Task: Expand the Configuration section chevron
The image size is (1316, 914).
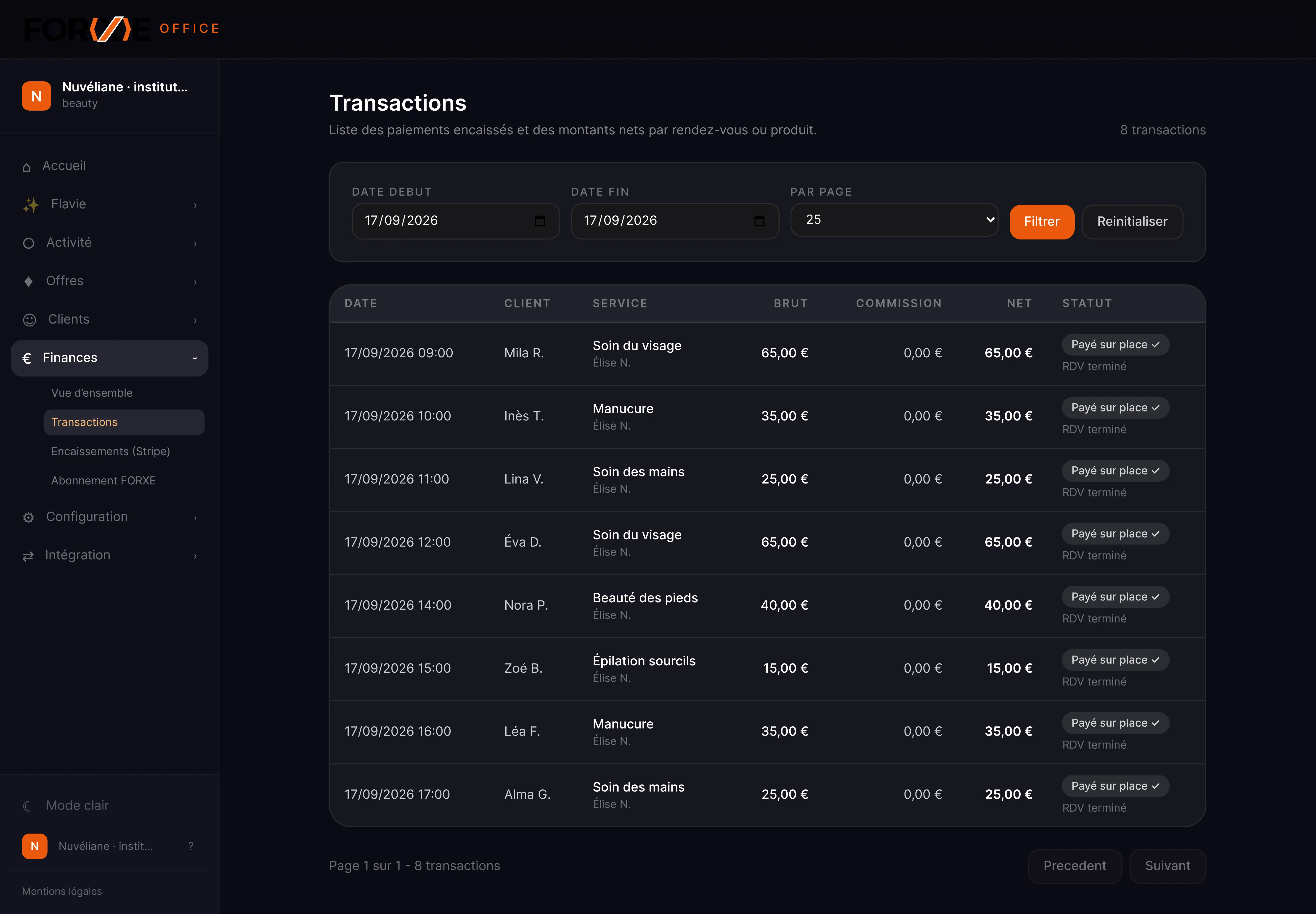Action: 195,518
